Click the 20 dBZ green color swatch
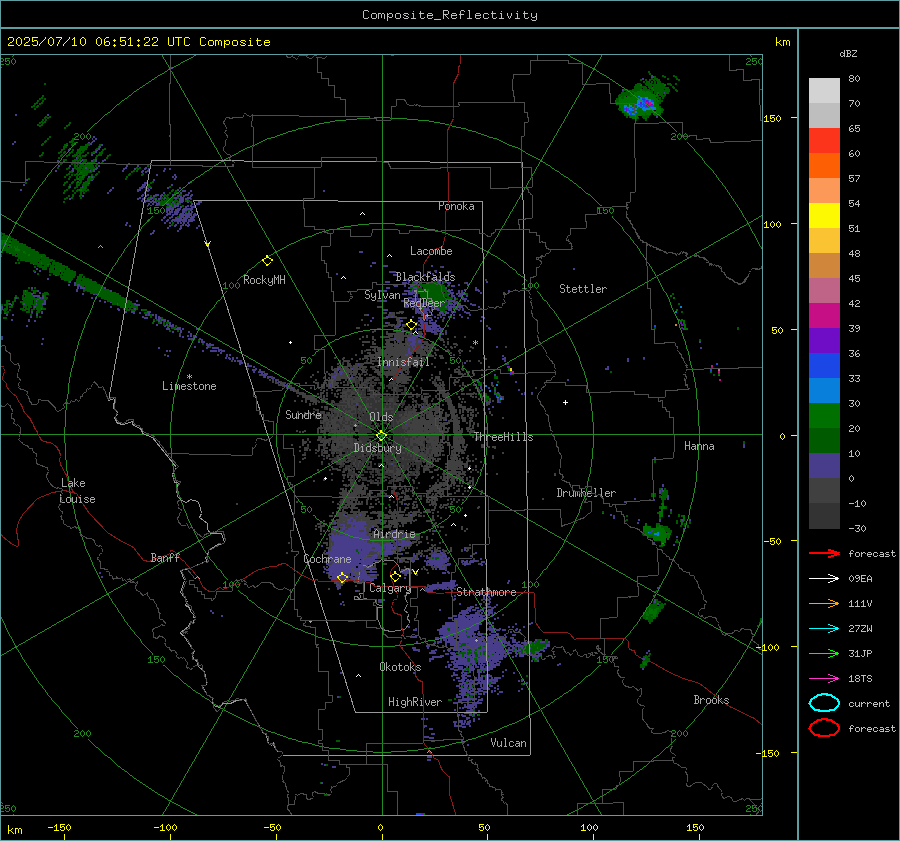Image resolution: width=900 pixels, height=841 pixels. point(824,416)
